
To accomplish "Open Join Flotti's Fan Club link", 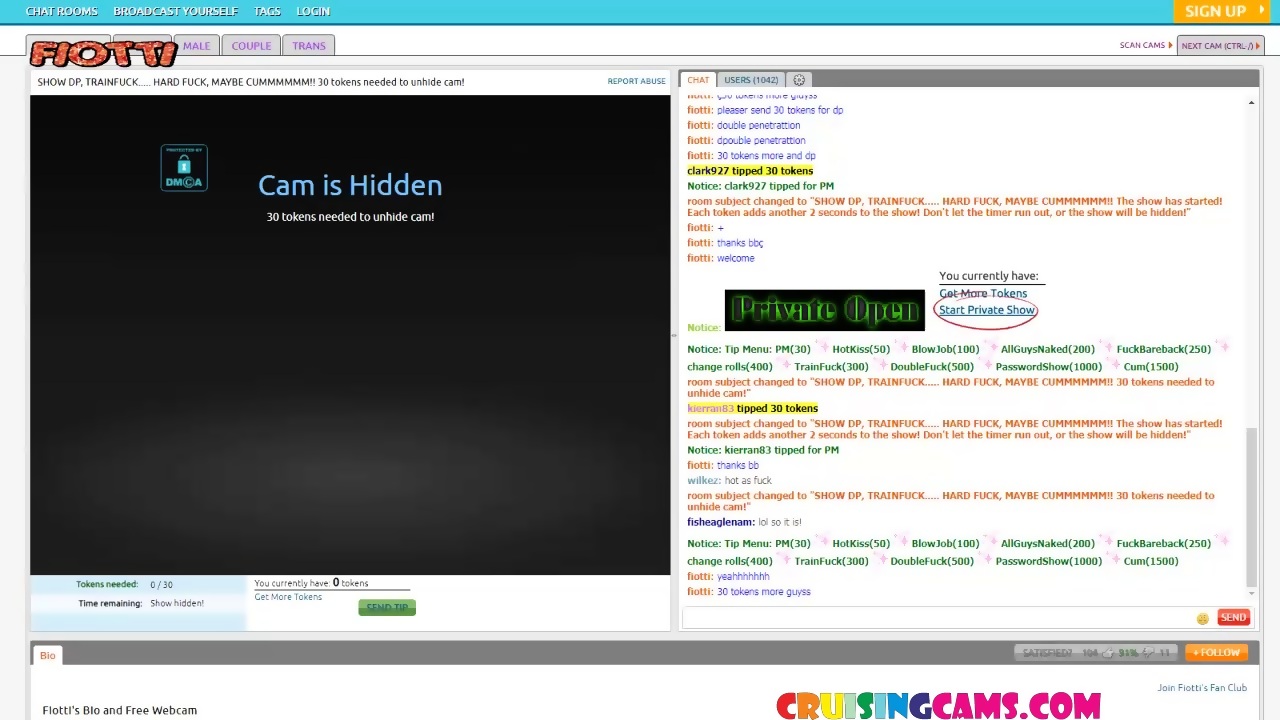I will point(1202,688).
